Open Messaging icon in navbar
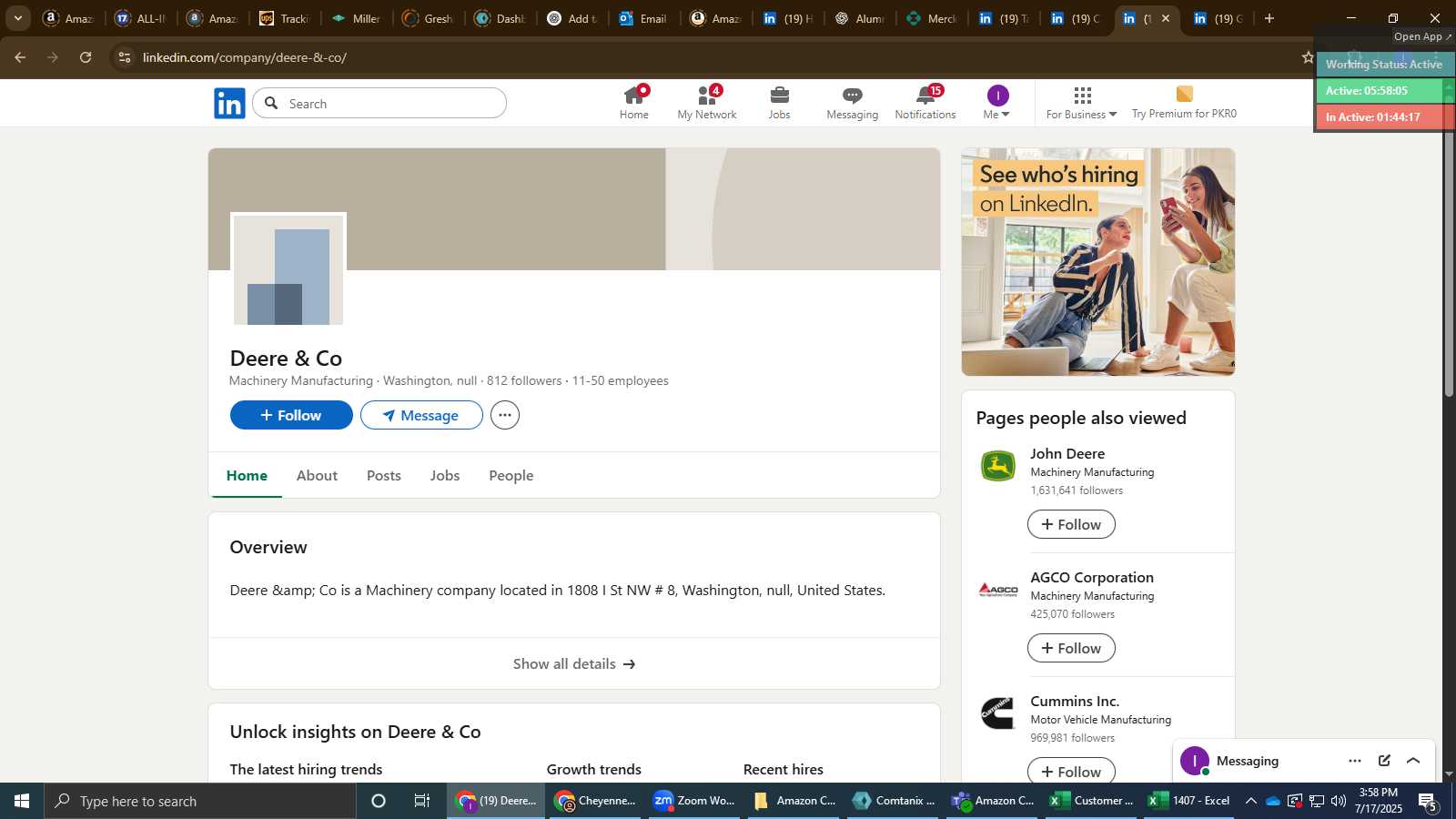 852,103
